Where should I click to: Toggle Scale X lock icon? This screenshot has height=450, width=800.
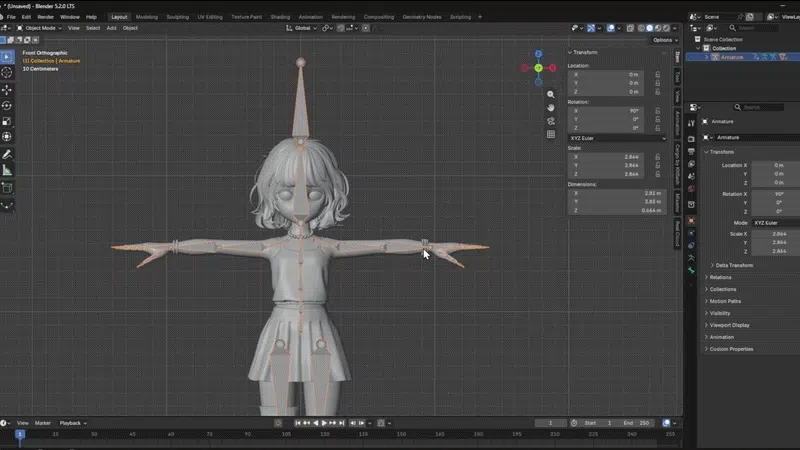point(658,157)
